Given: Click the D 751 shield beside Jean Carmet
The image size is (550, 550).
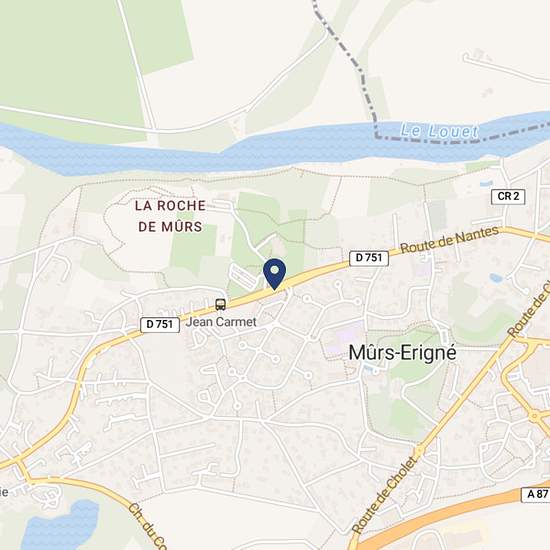Looking at the screenshot, I should pyautogui.click(x=160, y=324).
